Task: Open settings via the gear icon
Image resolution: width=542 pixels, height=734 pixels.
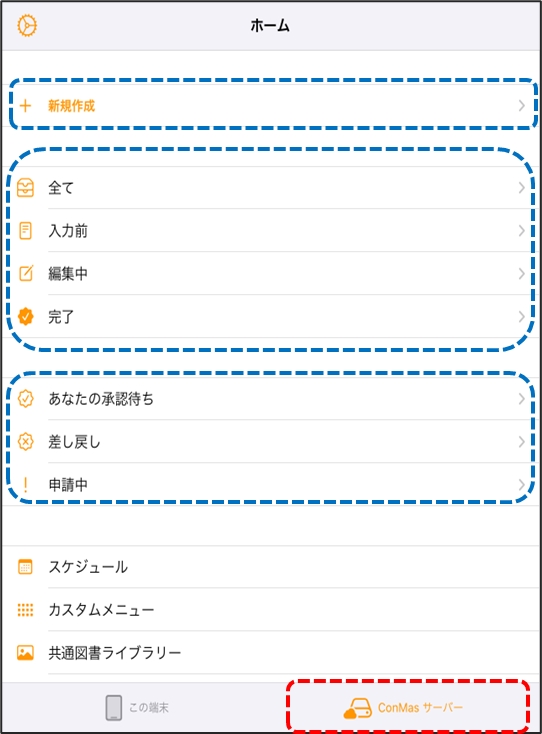Action: tap(27, 25)
